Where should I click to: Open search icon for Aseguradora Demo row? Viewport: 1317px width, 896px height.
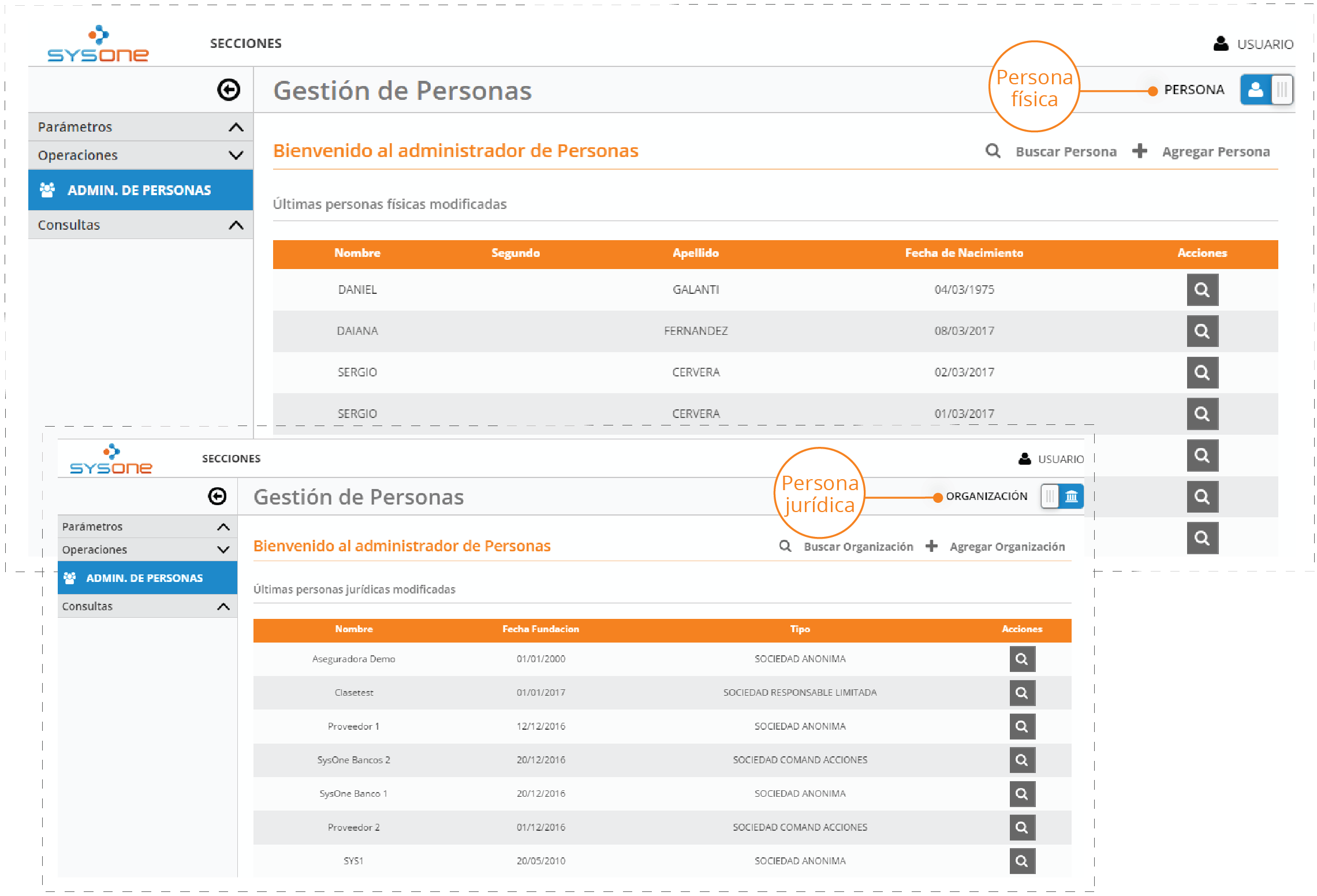pos(1021,659)
